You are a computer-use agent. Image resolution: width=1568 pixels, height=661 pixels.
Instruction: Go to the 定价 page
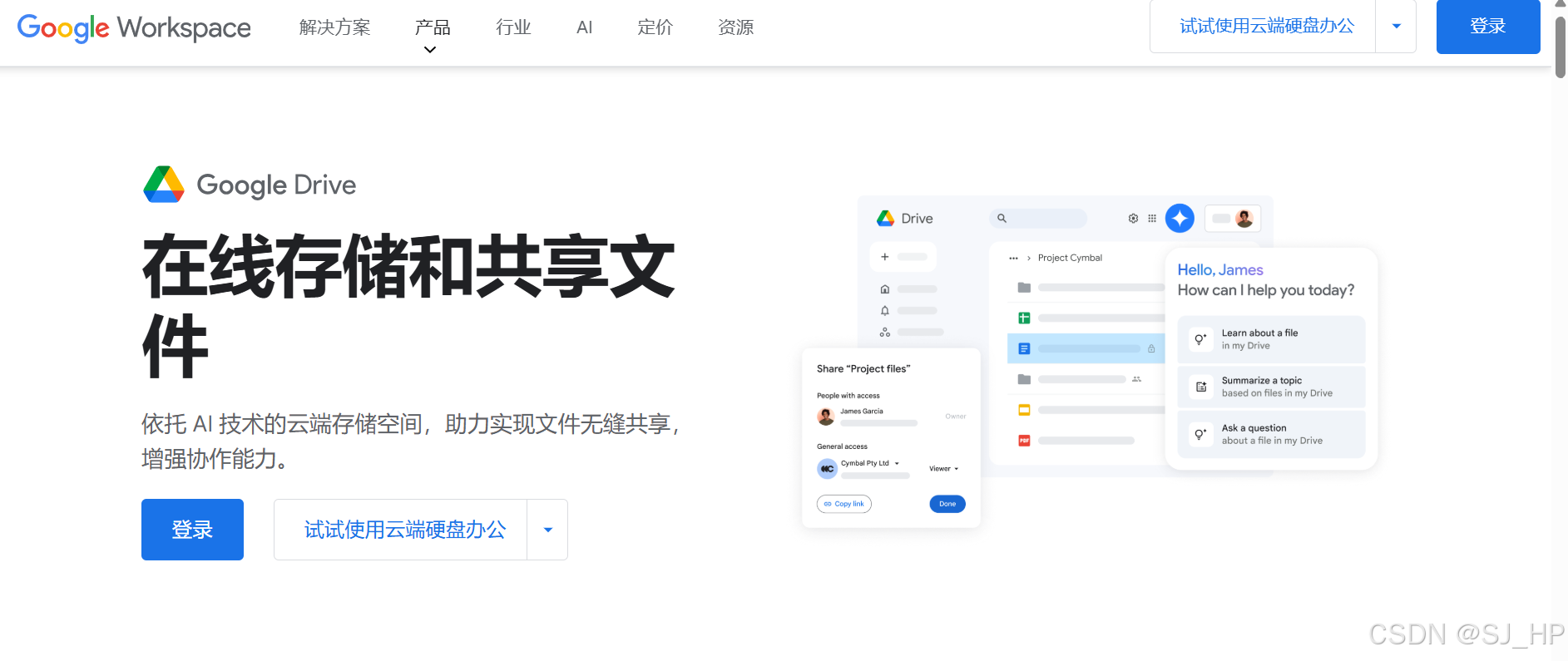655,27
